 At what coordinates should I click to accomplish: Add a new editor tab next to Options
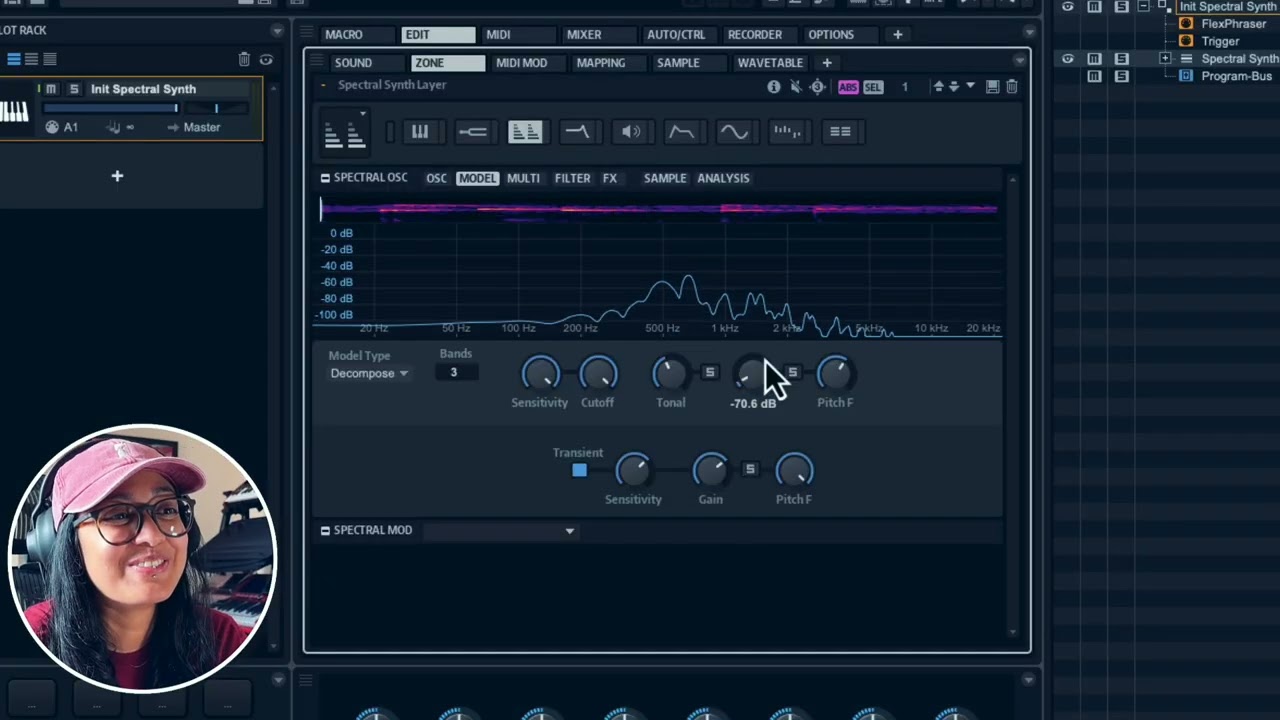[x=897, y=34]
